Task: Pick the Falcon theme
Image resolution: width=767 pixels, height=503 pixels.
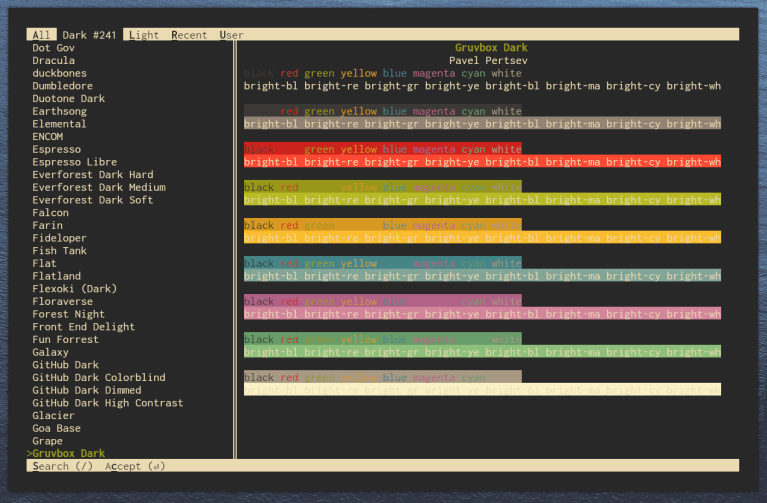Action: pos(50,212)
